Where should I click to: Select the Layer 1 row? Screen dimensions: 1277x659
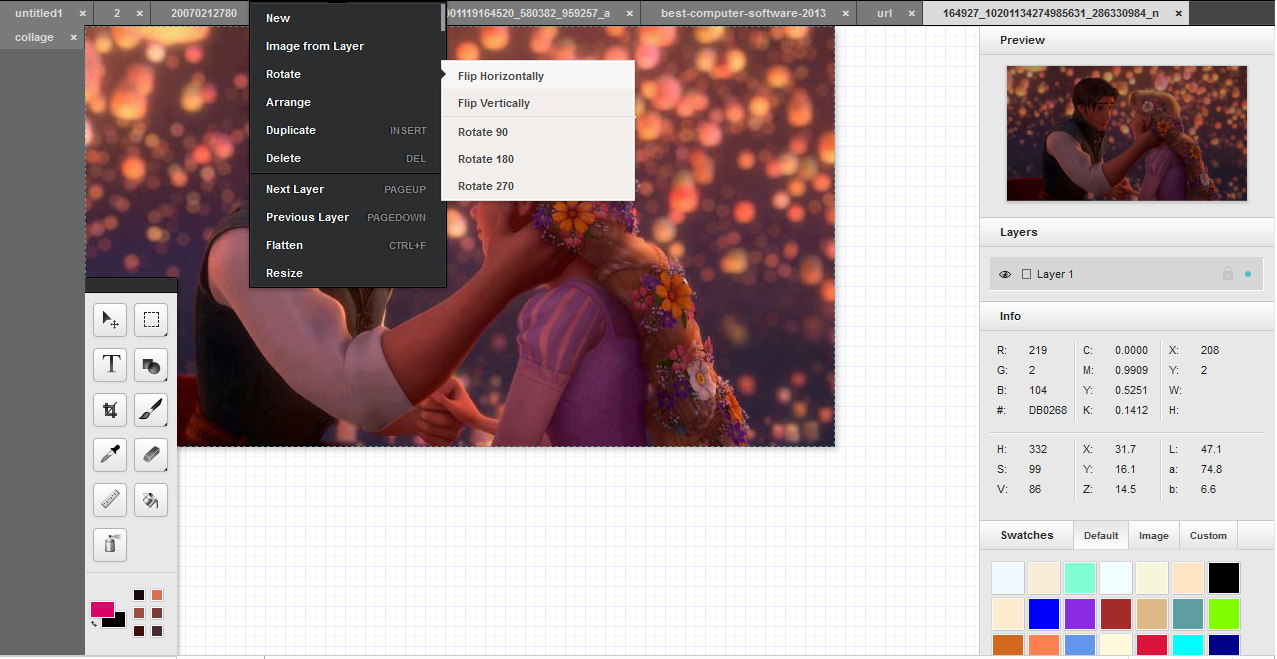tap(1126, 274)
